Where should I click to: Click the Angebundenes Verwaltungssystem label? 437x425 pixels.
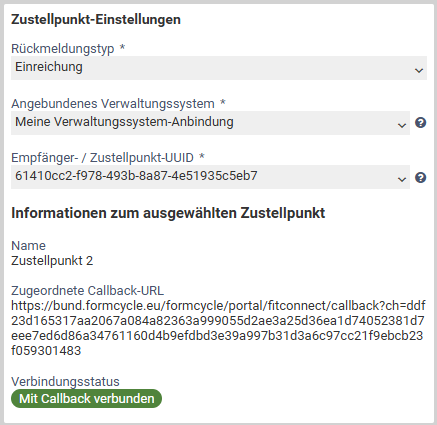(x=113, y=104)
